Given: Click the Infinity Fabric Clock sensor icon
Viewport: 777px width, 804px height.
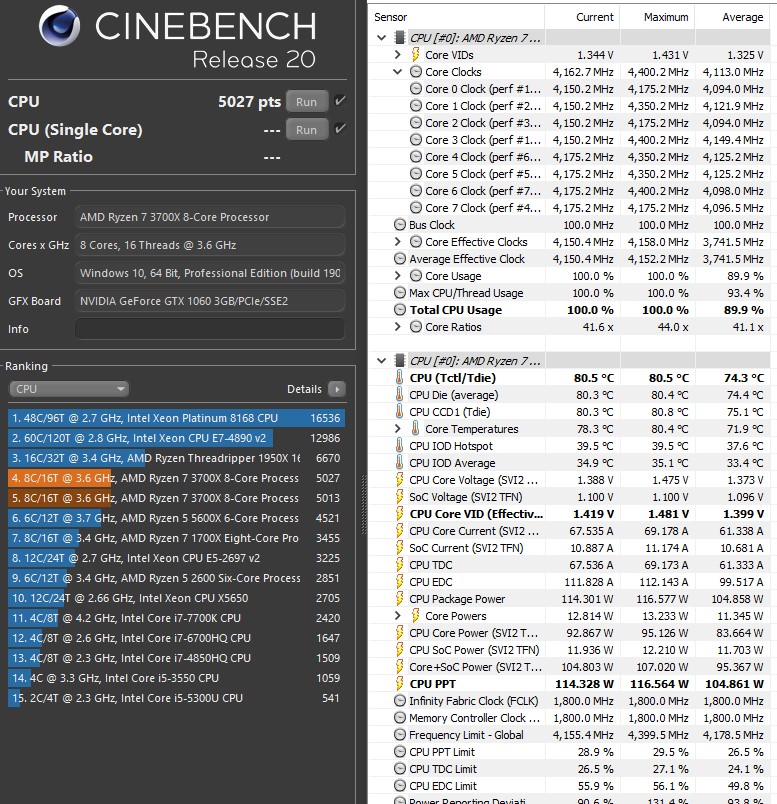Looking at the screenshot, I should 400,701.
